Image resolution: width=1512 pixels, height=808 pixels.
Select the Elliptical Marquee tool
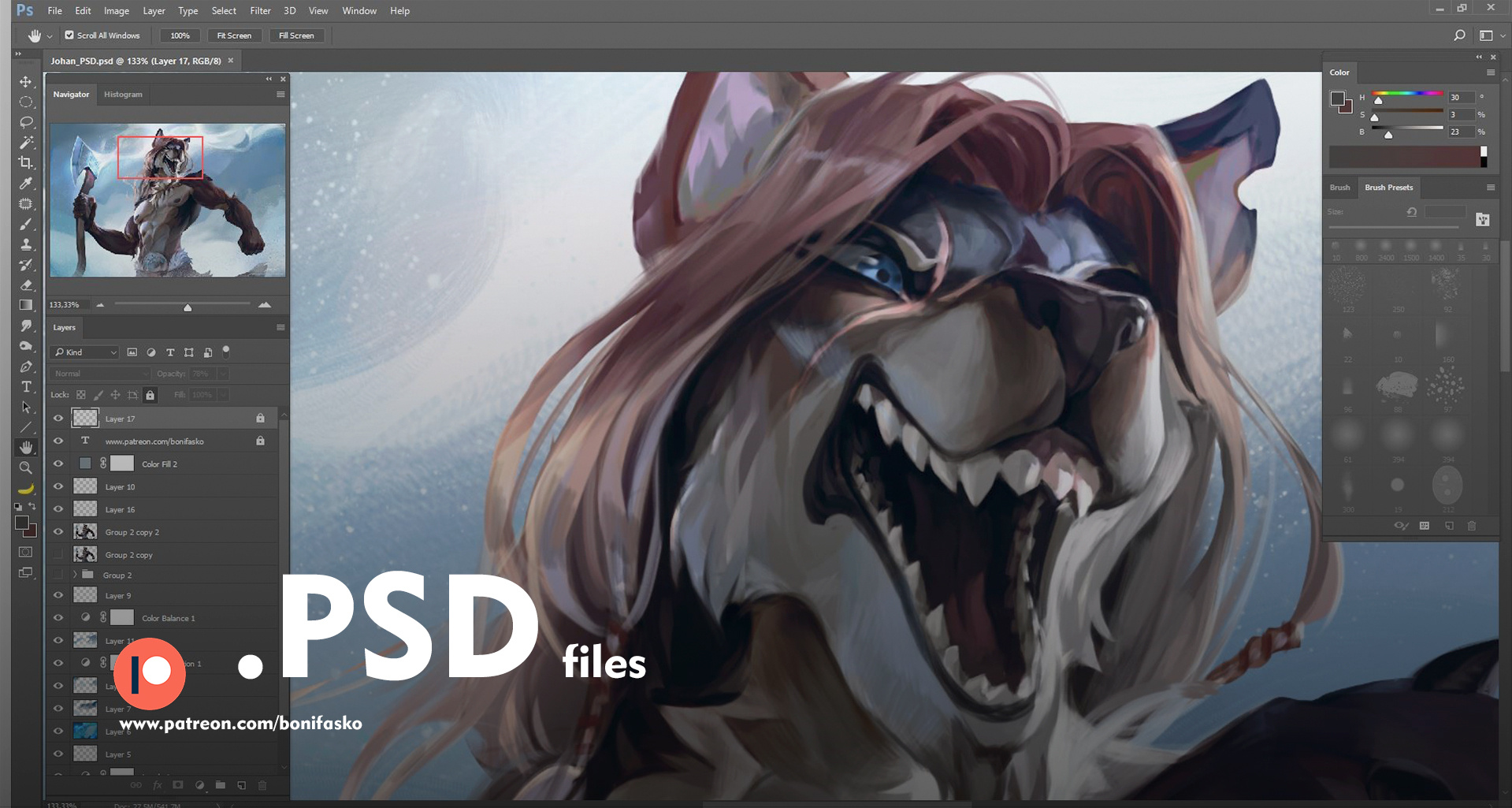[26, 102]
